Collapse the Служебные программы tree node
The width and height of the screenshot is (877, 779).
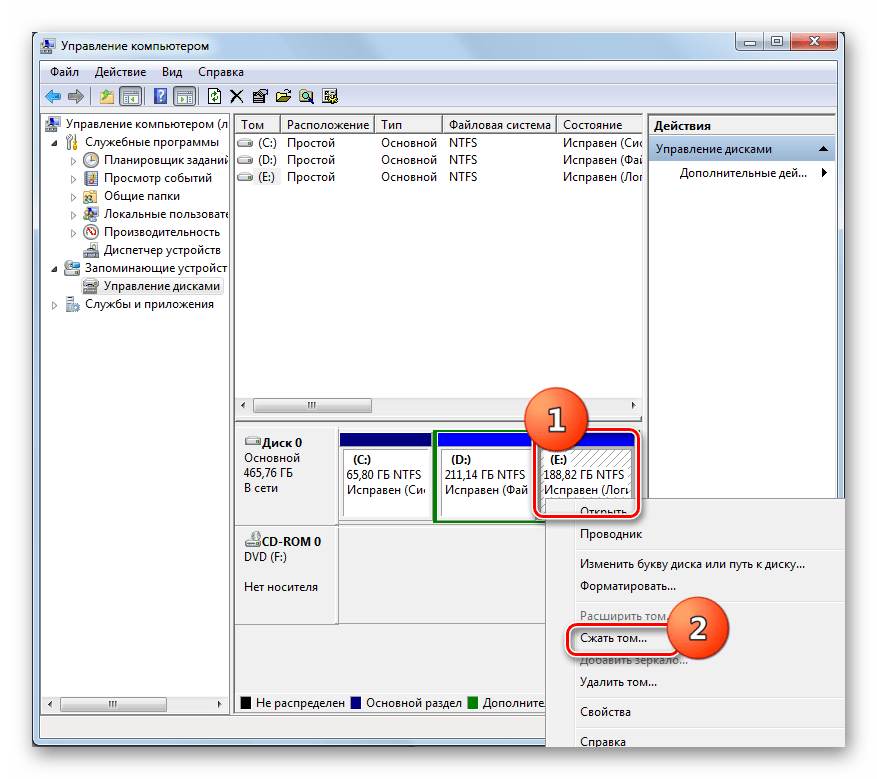click(x=55, y=142)
